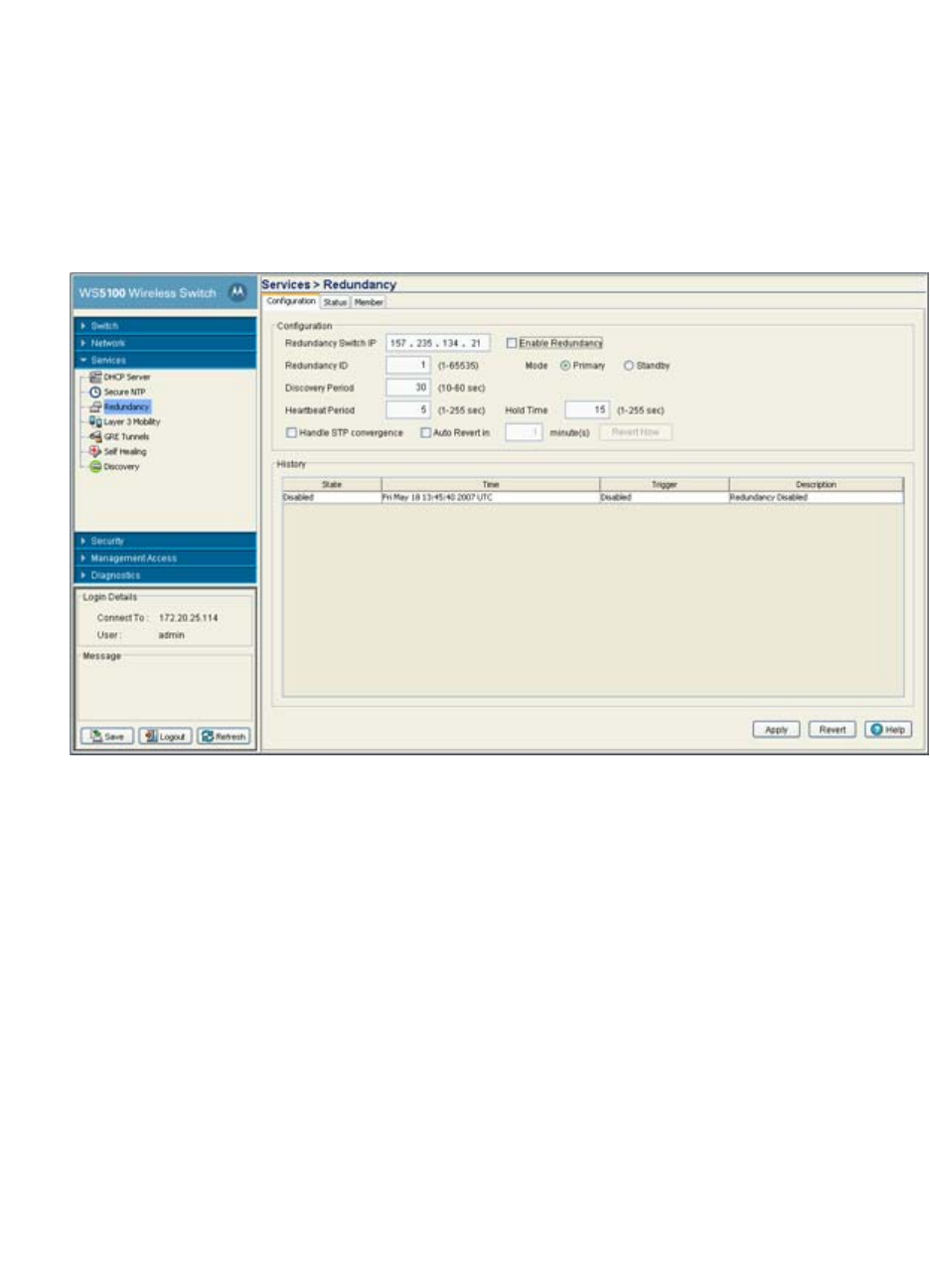This screenshot has width=930, height=1288.
Task: Open the Status tab
Action: coord(335,302)
